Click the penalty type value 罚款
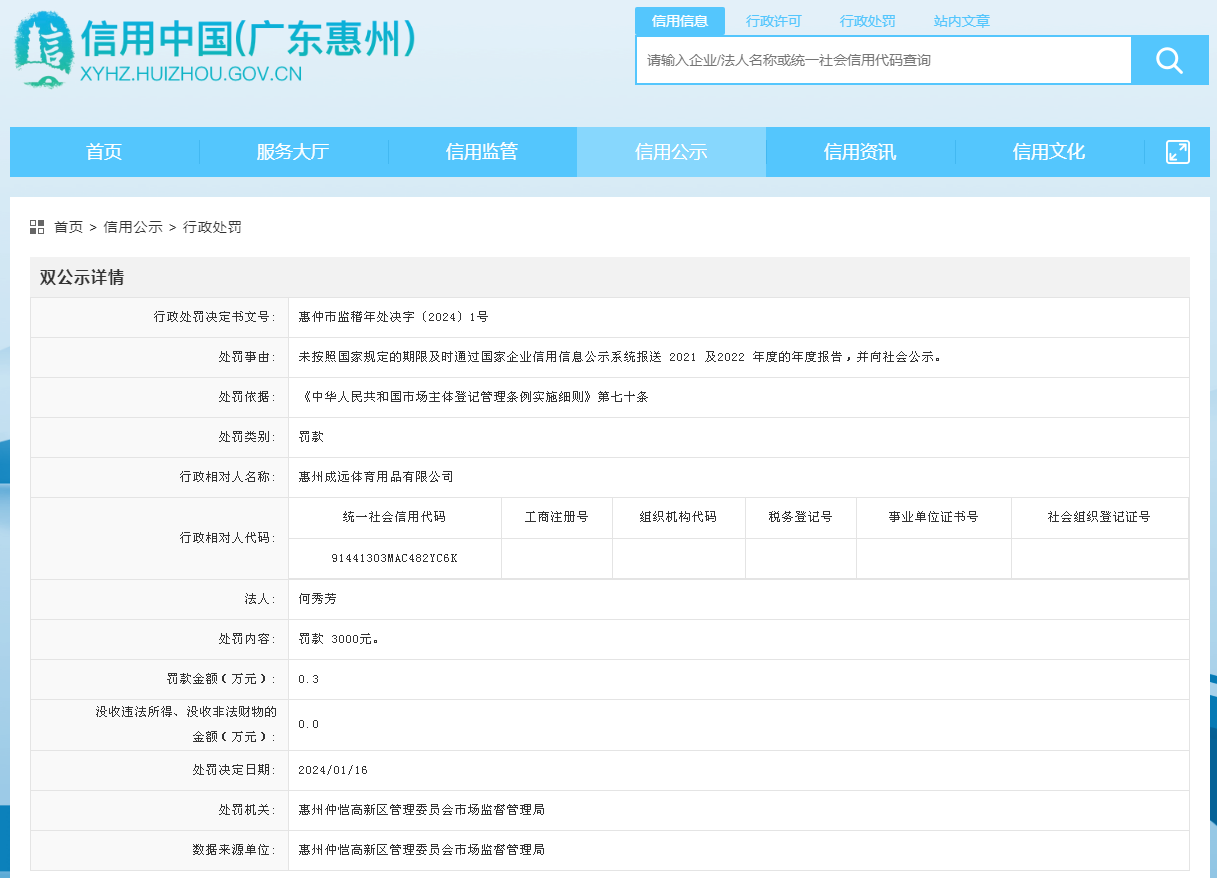The width and height of the screenshot is (1217, 878). [311, 437]
